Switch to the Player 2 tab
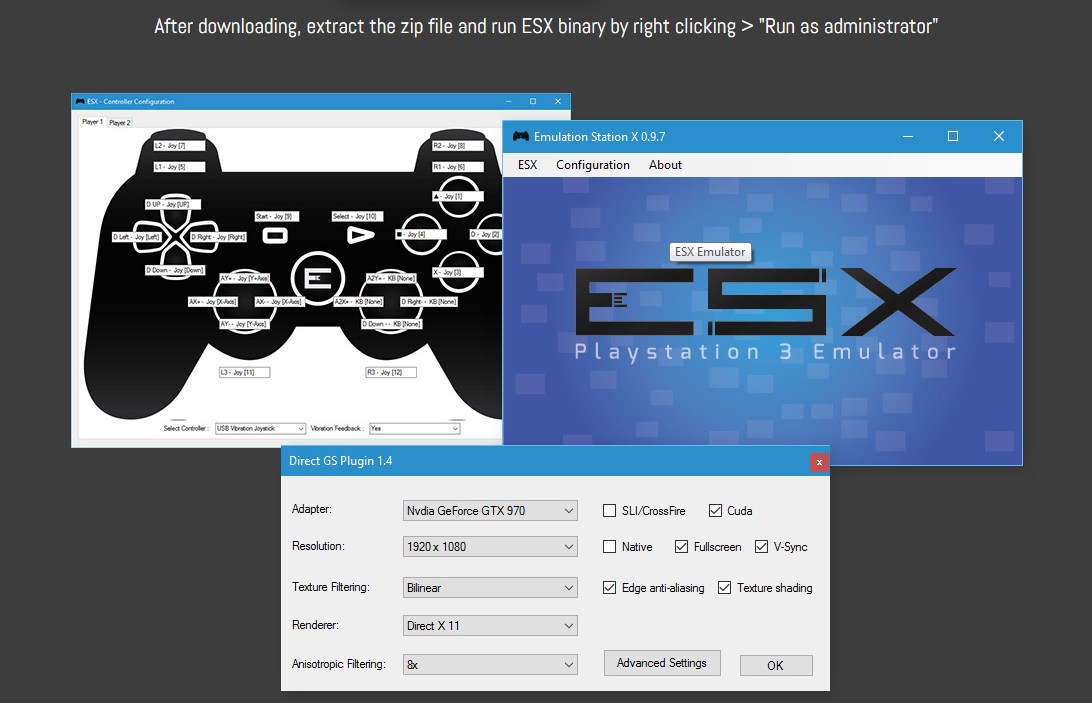The width and height of the screenshot is (1092, 703). [x=120, y=123]
